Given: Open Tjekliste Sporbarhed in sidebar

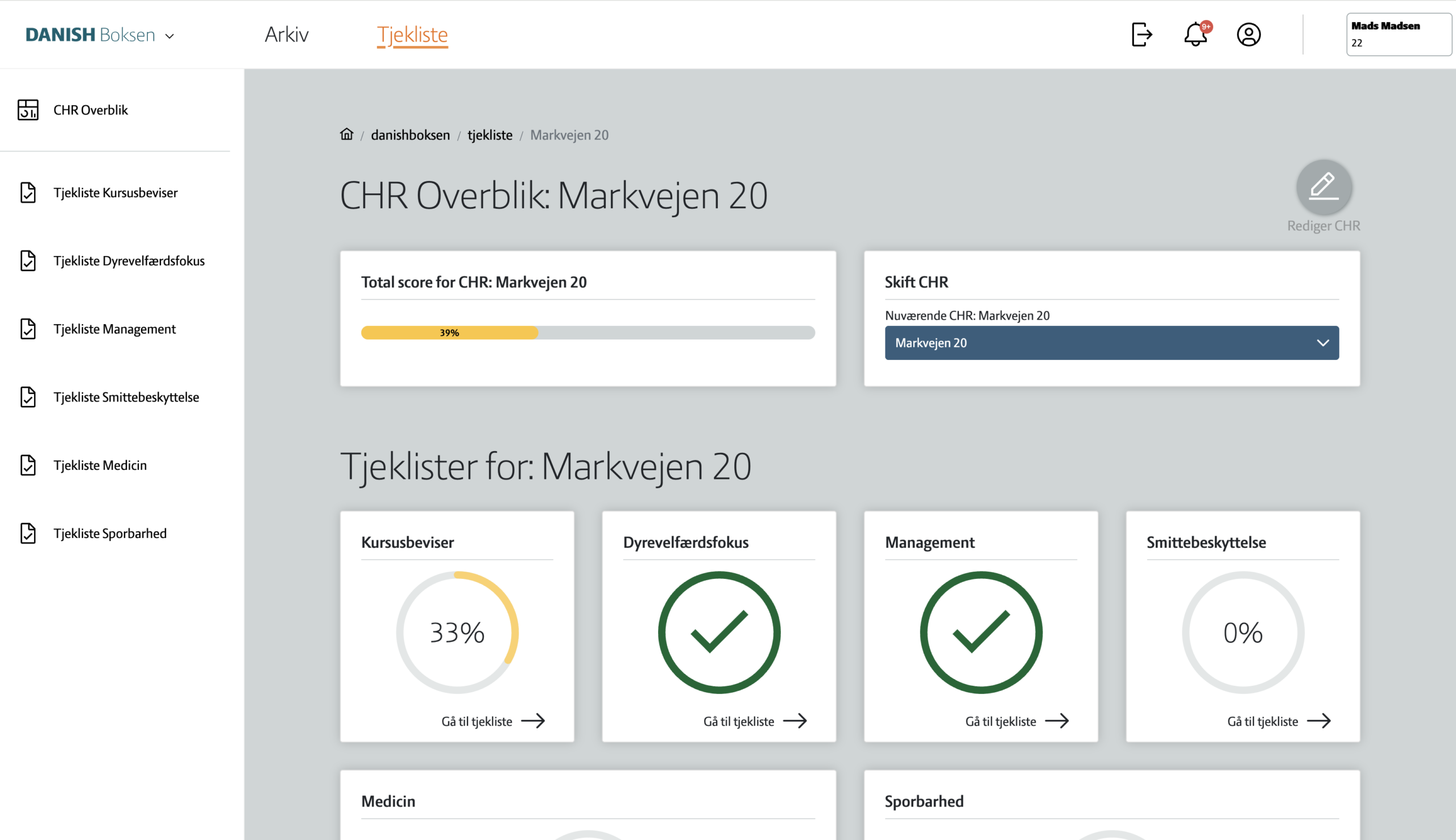Looking at the screenshot, I should tap(110, 533).
